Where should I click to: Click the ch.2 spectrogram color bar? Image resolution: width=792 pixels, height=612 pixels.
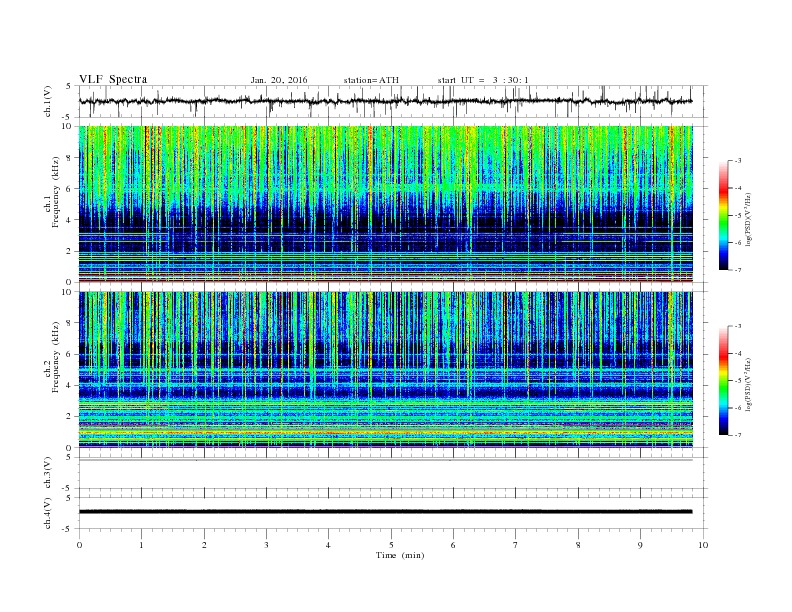pyautogui.click(x=724, y=381)
